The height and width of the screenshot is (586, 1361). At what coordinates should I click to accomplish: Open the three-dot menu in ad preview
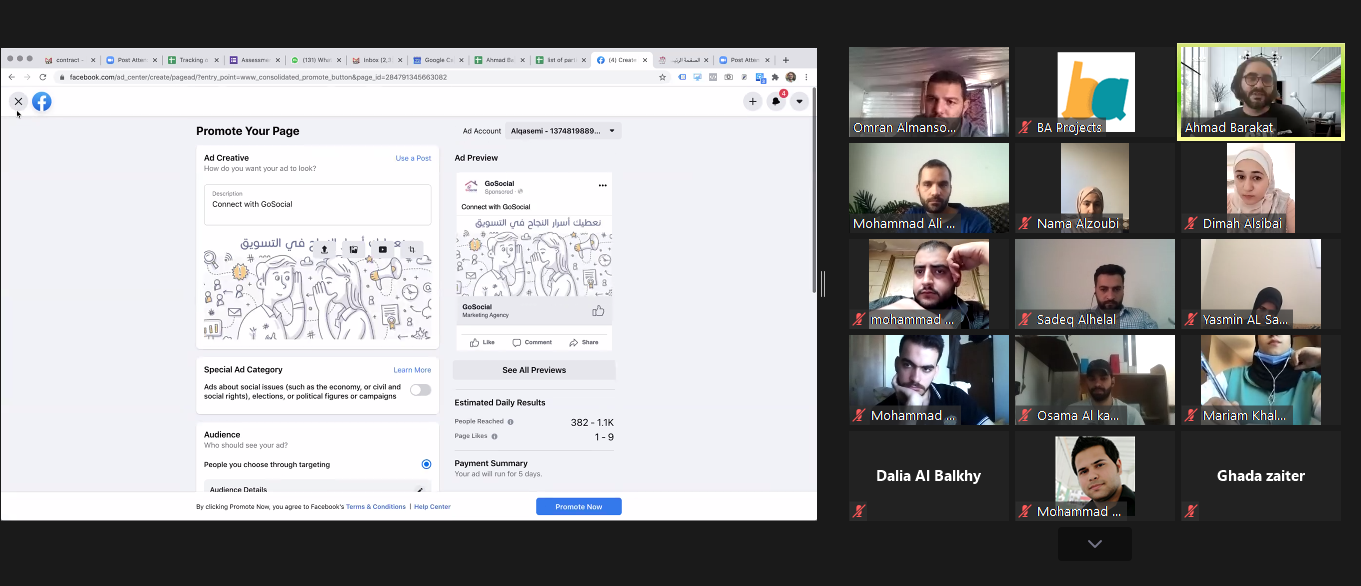[602, 185]
